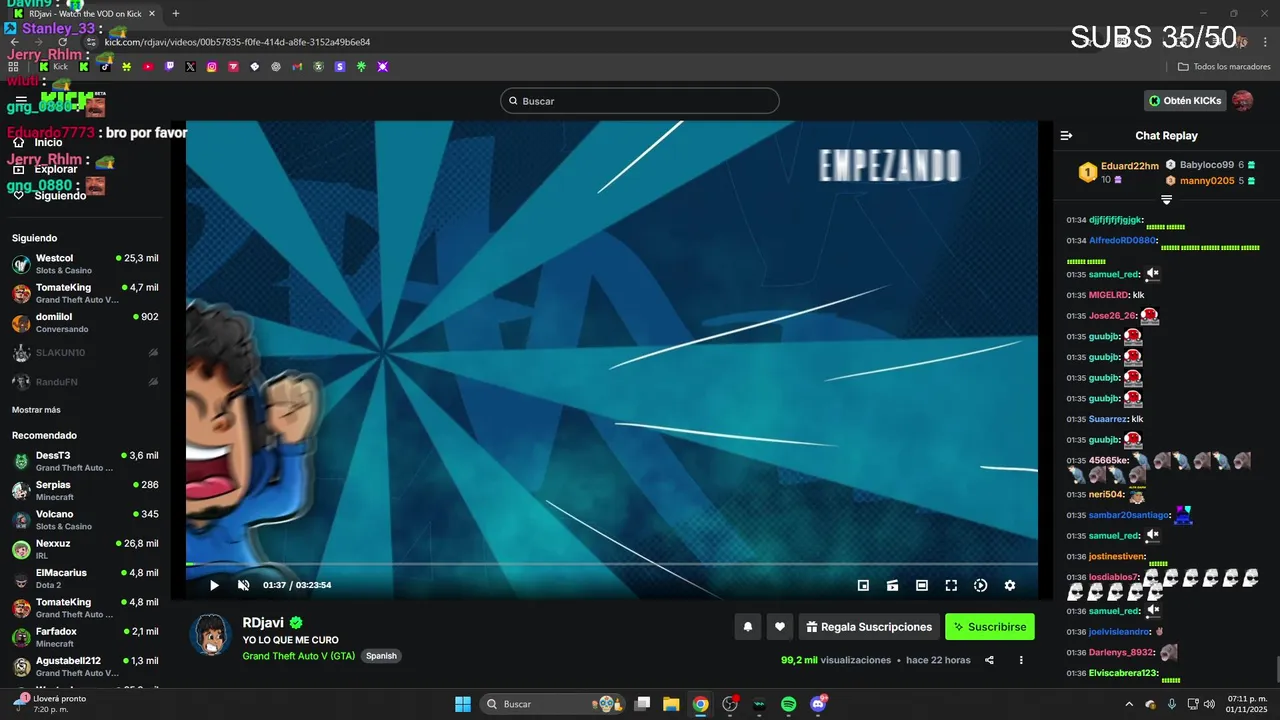
Task: Open Volcano Slots & Casino channel
Action: (85, 520)
